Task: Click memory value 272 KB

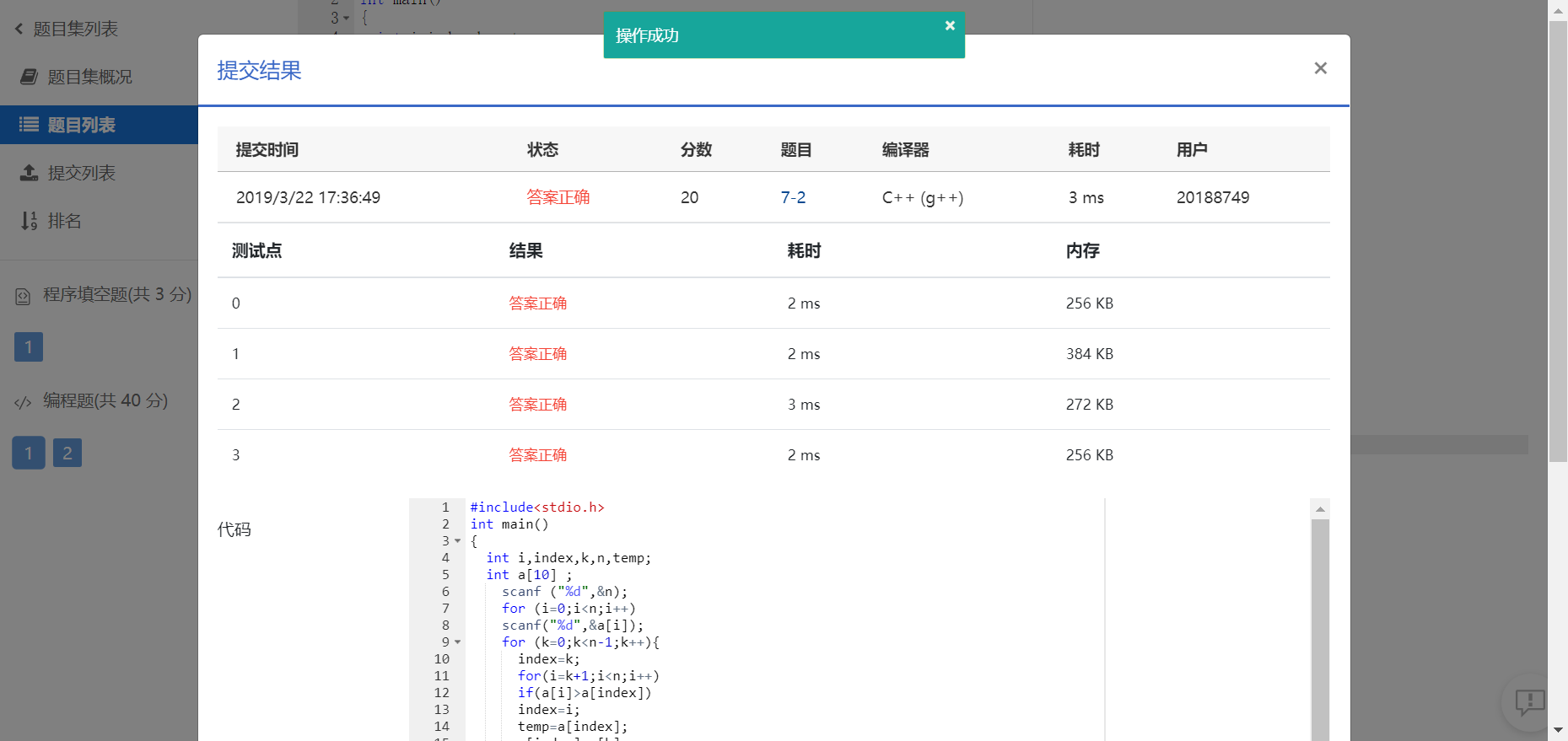Action: [1089, 405]
